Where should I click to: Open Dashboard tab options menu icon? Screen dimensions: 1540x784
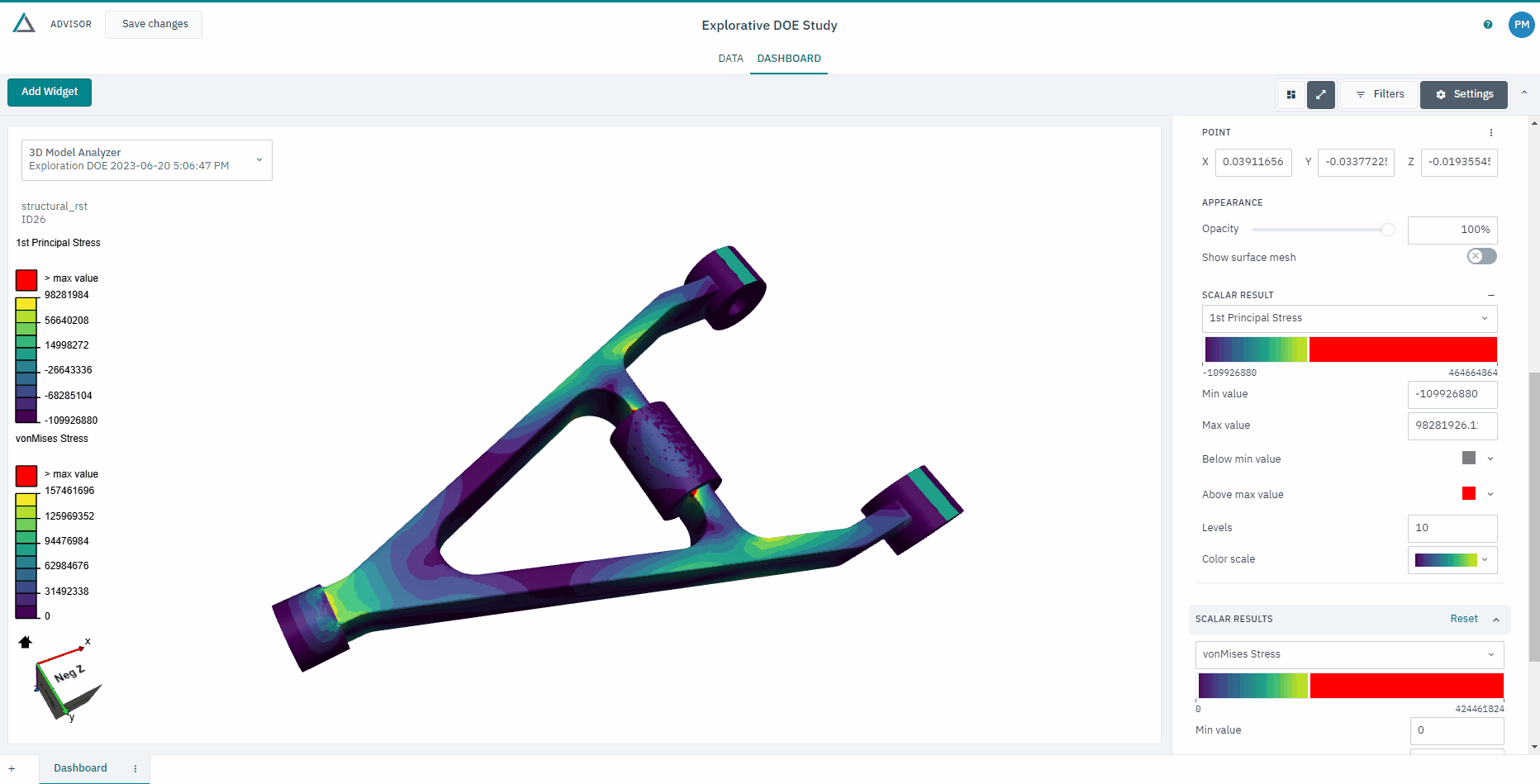pos(135,768)
